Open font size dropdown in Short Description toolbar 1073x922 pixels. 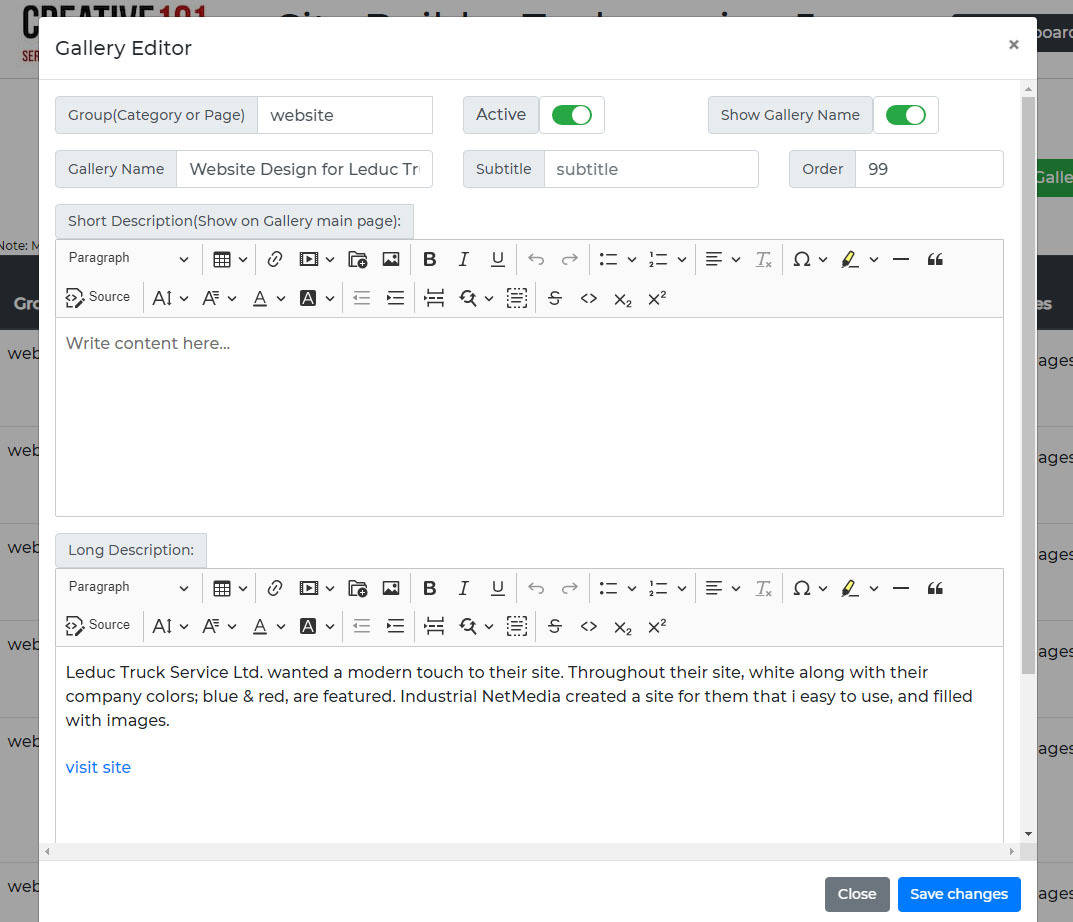point(170,298)
